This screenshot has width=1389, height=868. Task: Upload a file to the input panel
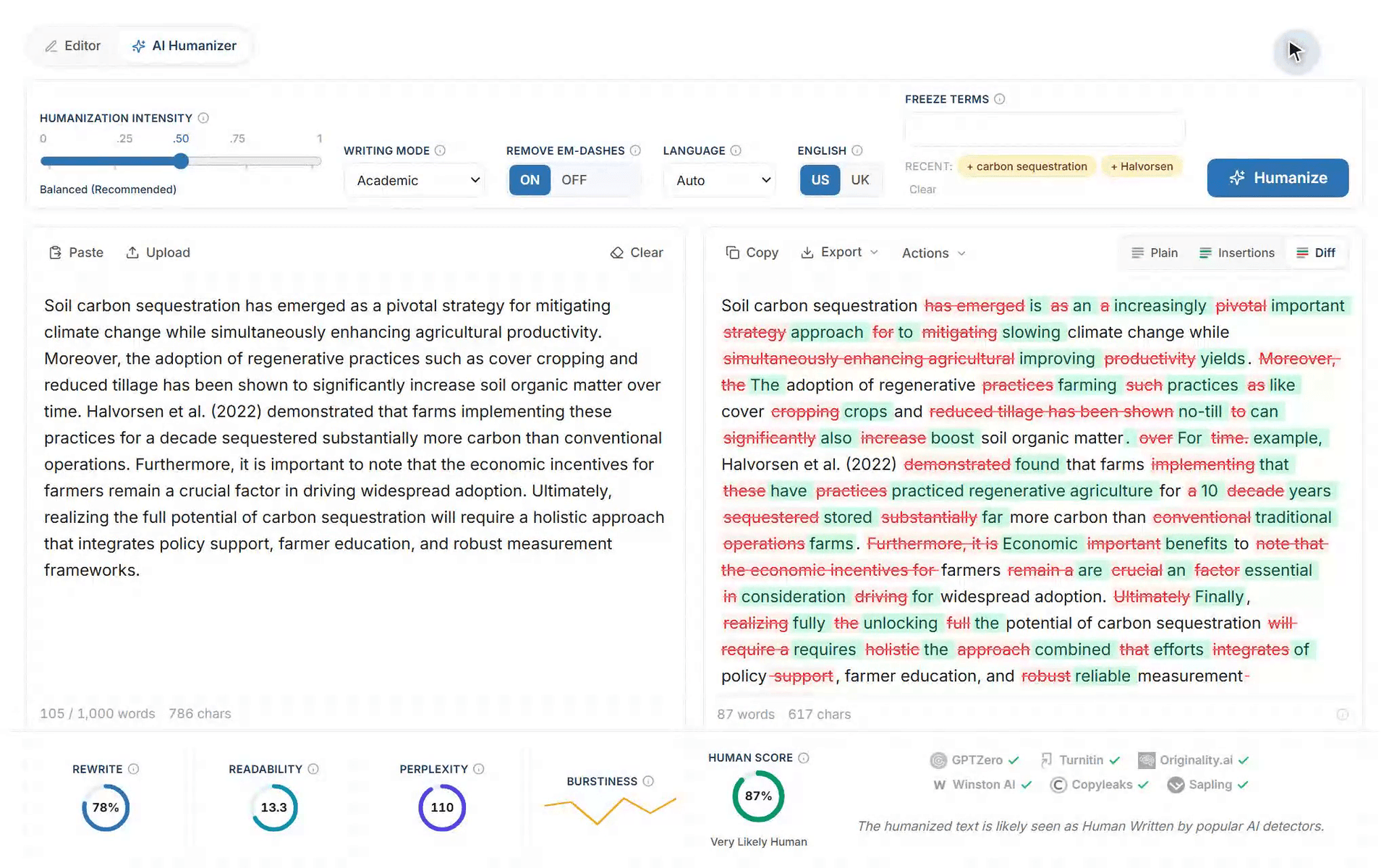tap(158, 252)
